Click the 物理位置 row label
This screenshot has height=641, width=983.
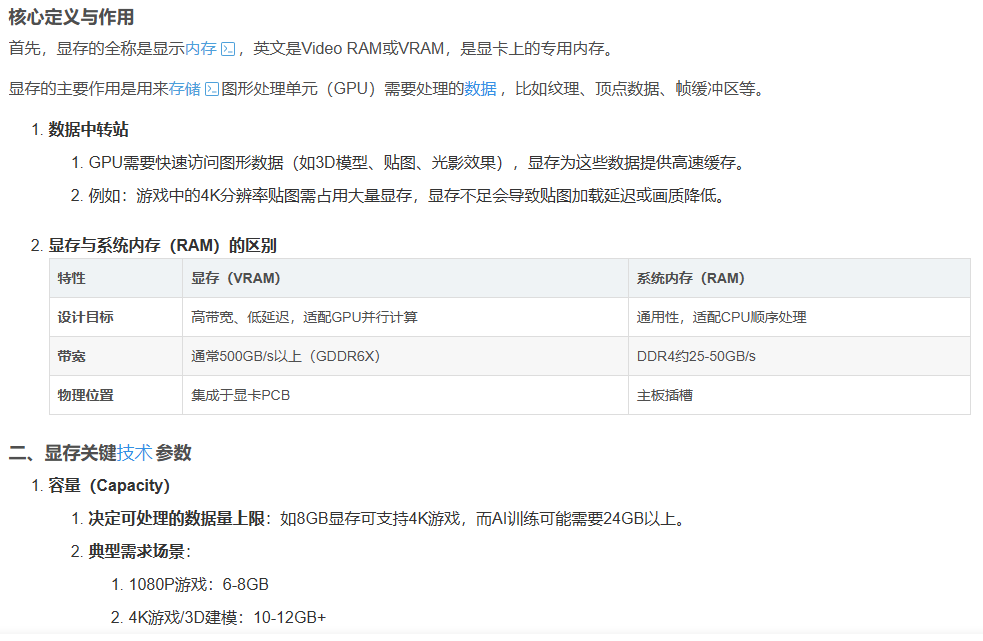pos(86,395)
